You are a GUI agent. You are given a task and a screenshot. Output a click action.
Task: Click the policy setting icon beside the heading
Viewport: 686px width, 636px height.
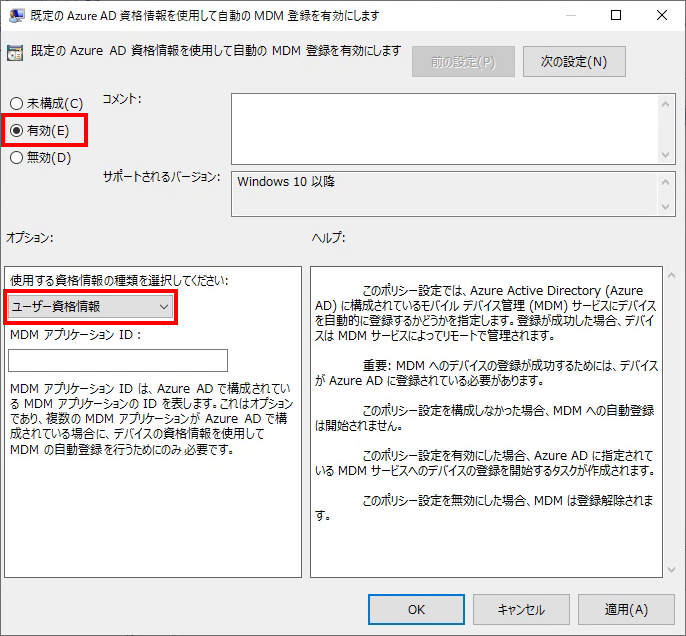click(x=15, y=53)
